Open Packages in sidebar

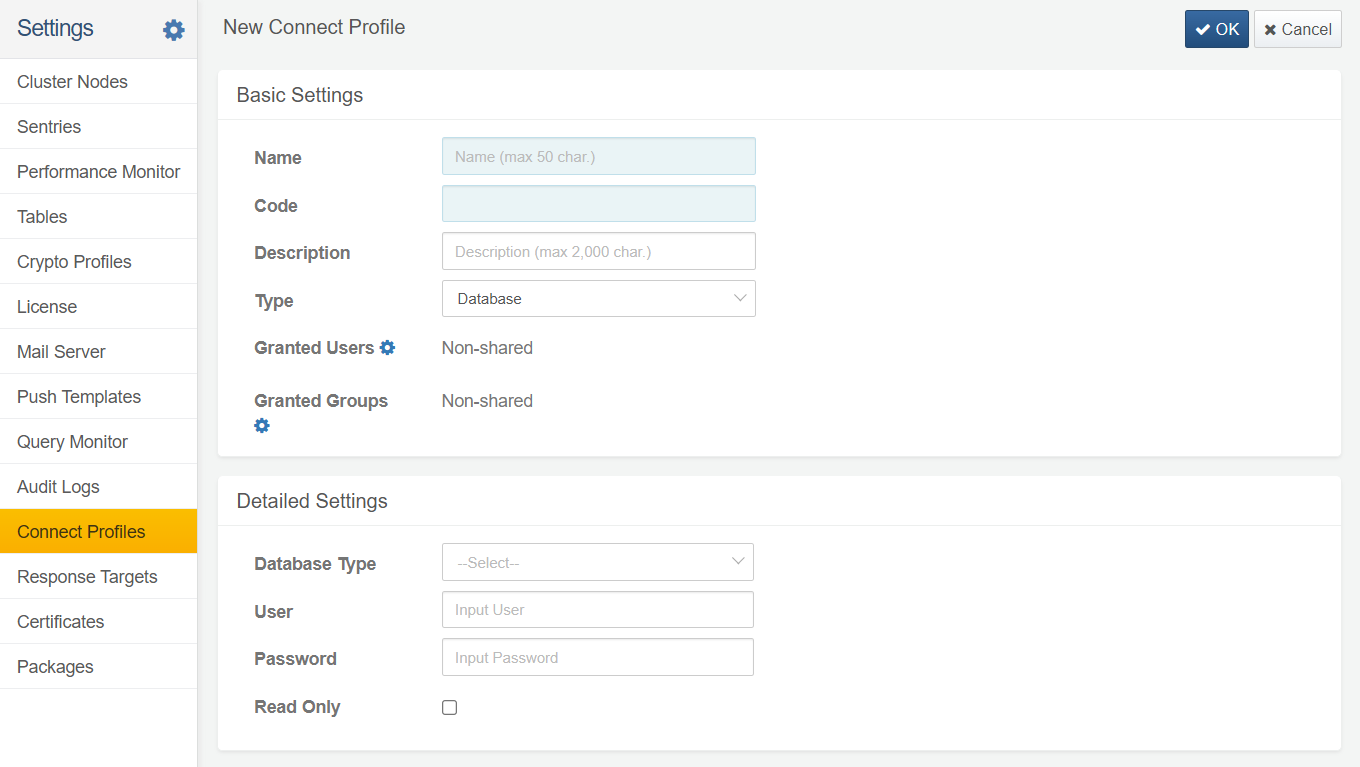click(99, 667)
